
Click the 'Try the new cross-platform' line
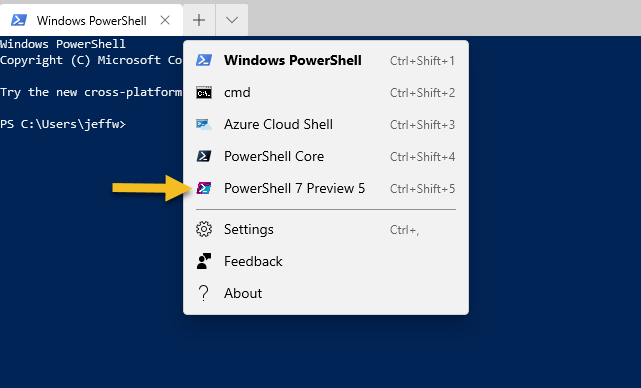click(91, 92)
